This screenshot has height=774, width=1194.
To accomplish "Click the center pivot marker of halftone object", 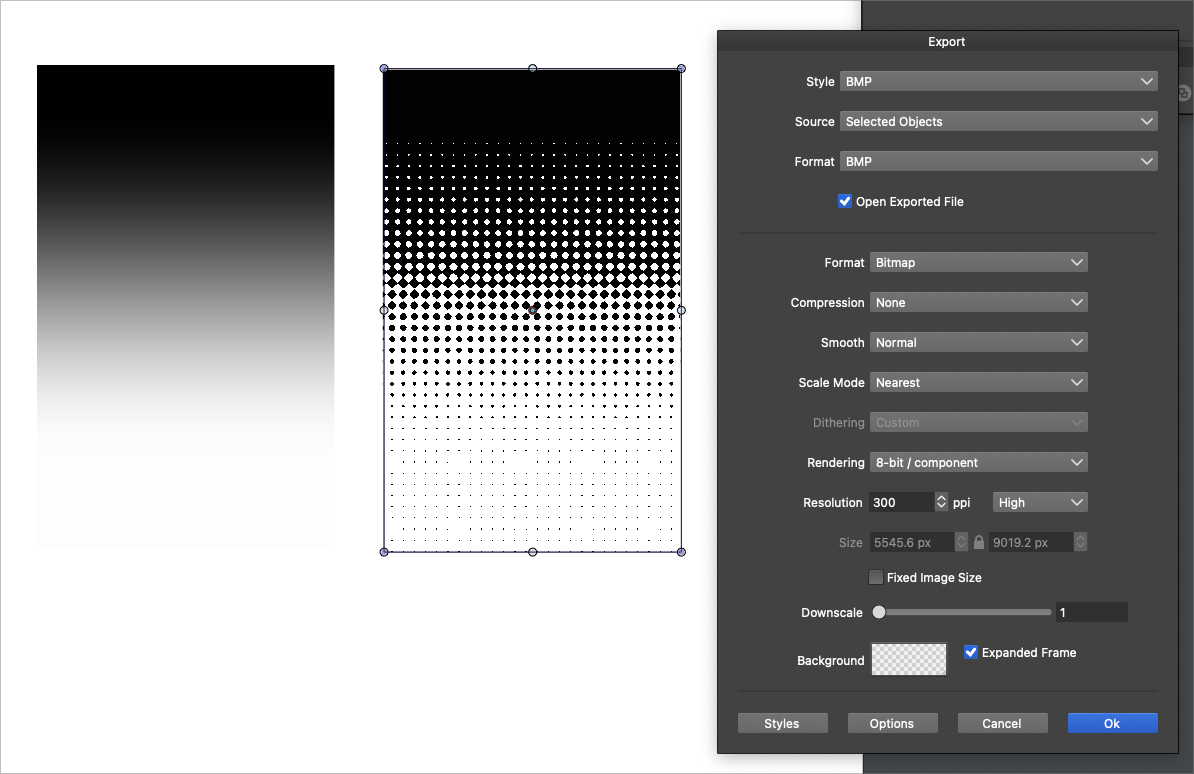I will 532,311.
